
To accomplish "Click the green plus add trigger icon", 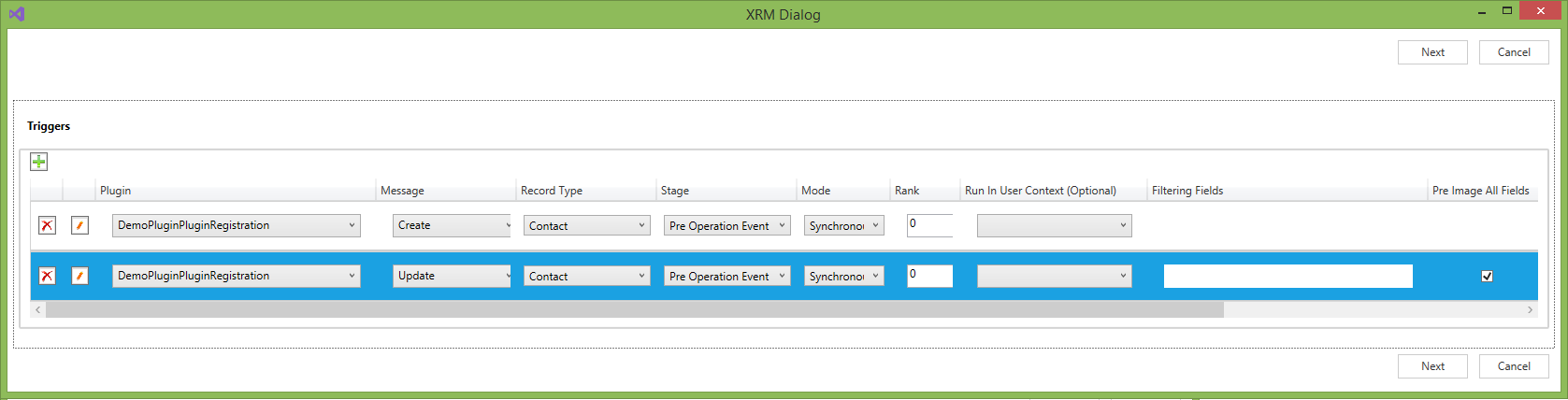I will point(38,162).
